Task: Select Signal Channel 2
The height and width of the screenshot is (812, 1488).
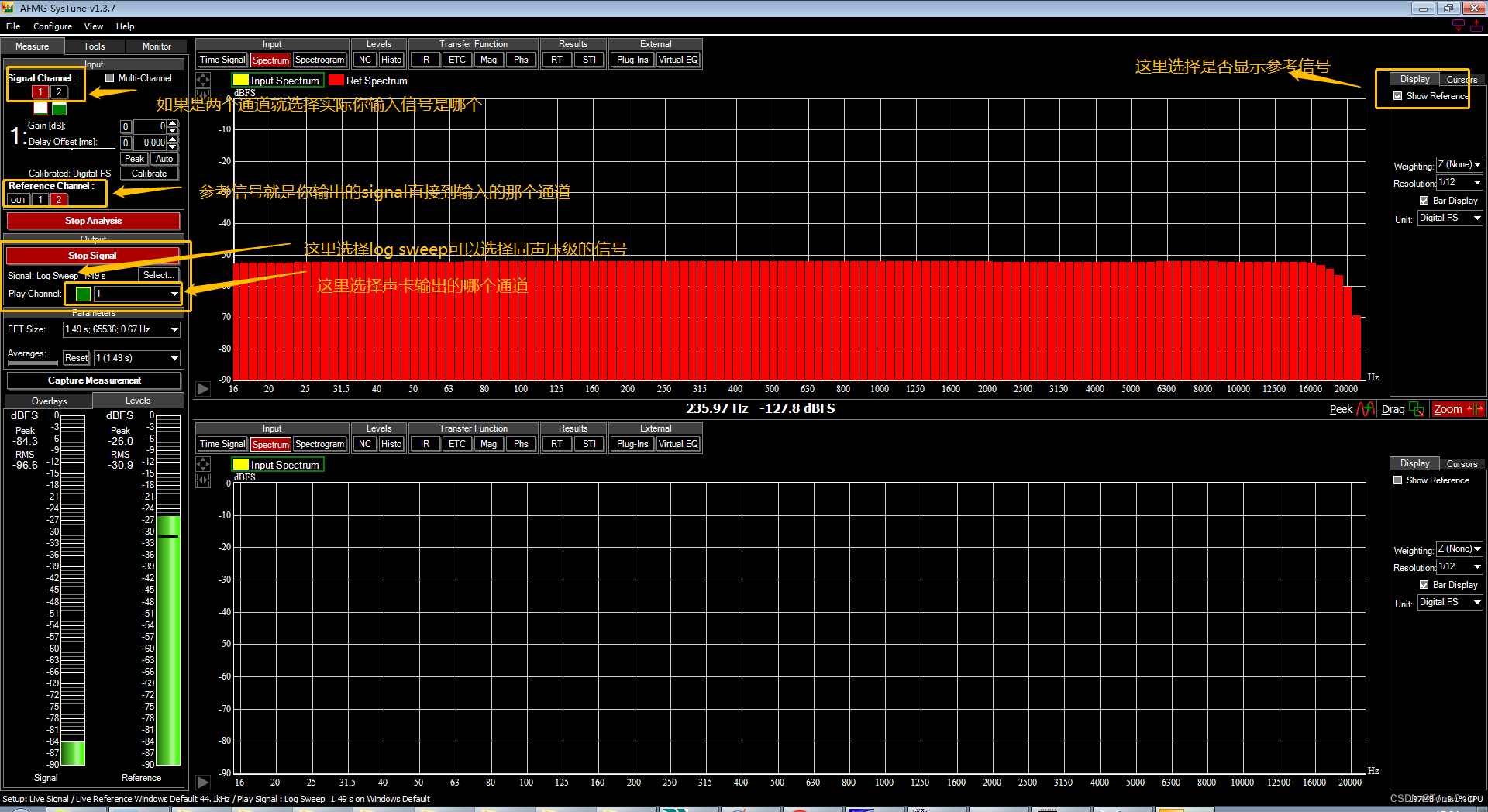Action: pyautogui.click(x=58, y=92)
